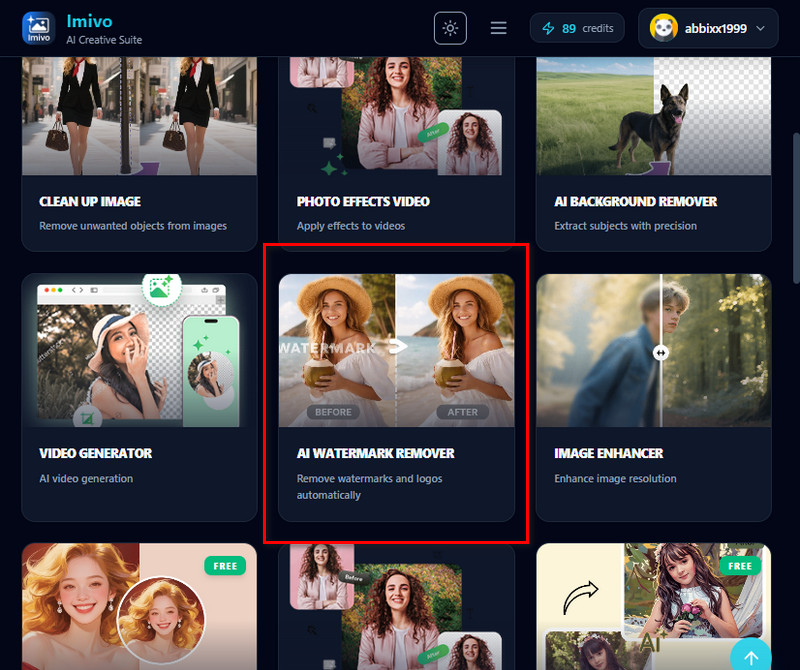Open the bottom curly-haired woman before/after card

396,606
